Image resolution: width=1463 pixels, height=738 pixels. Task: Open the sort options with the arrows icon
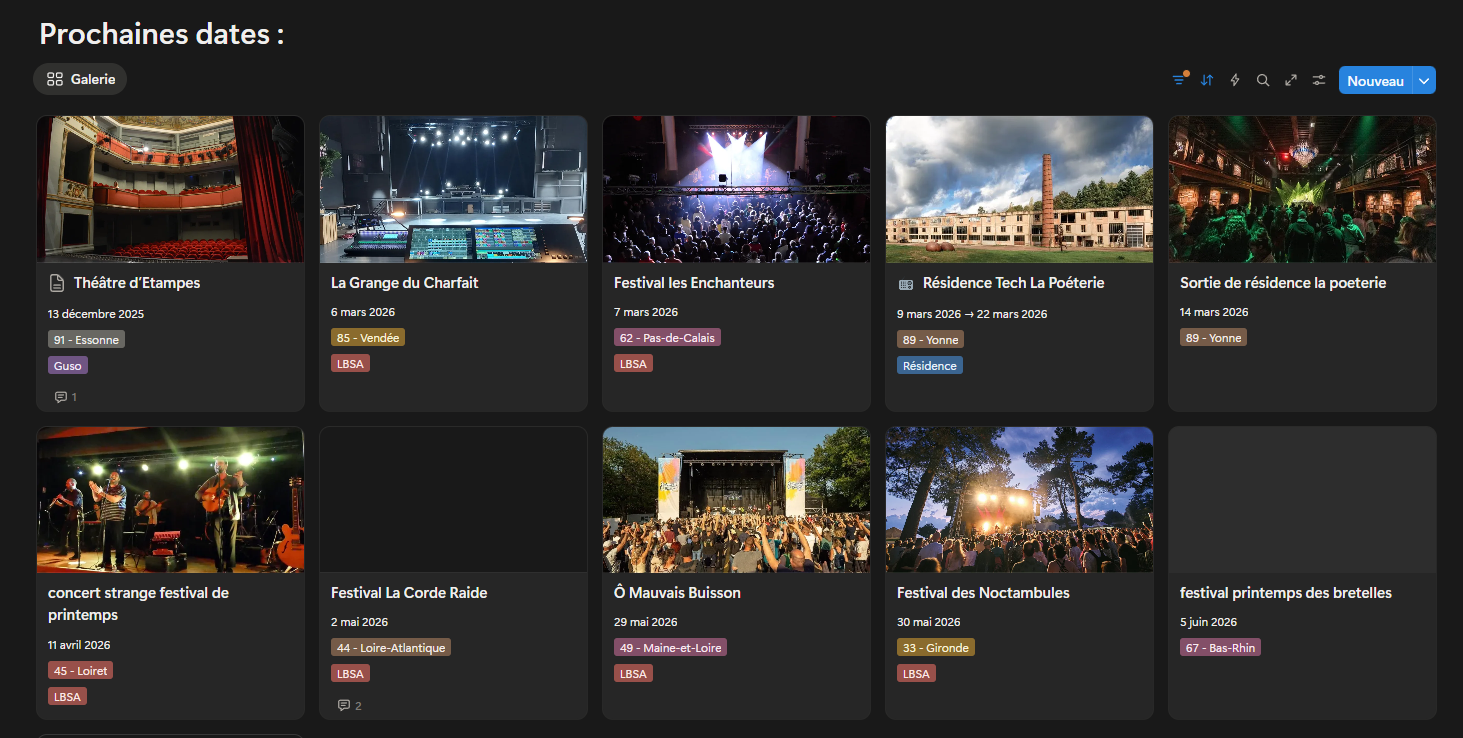1206,79
